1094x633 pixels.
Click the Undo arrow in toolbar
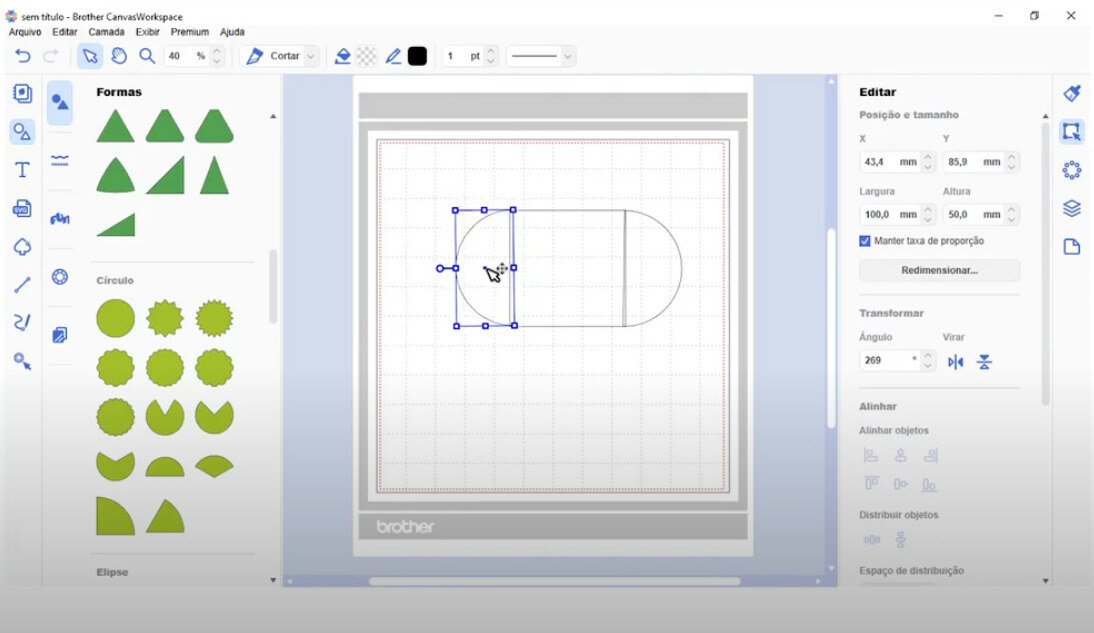[22, 56]
